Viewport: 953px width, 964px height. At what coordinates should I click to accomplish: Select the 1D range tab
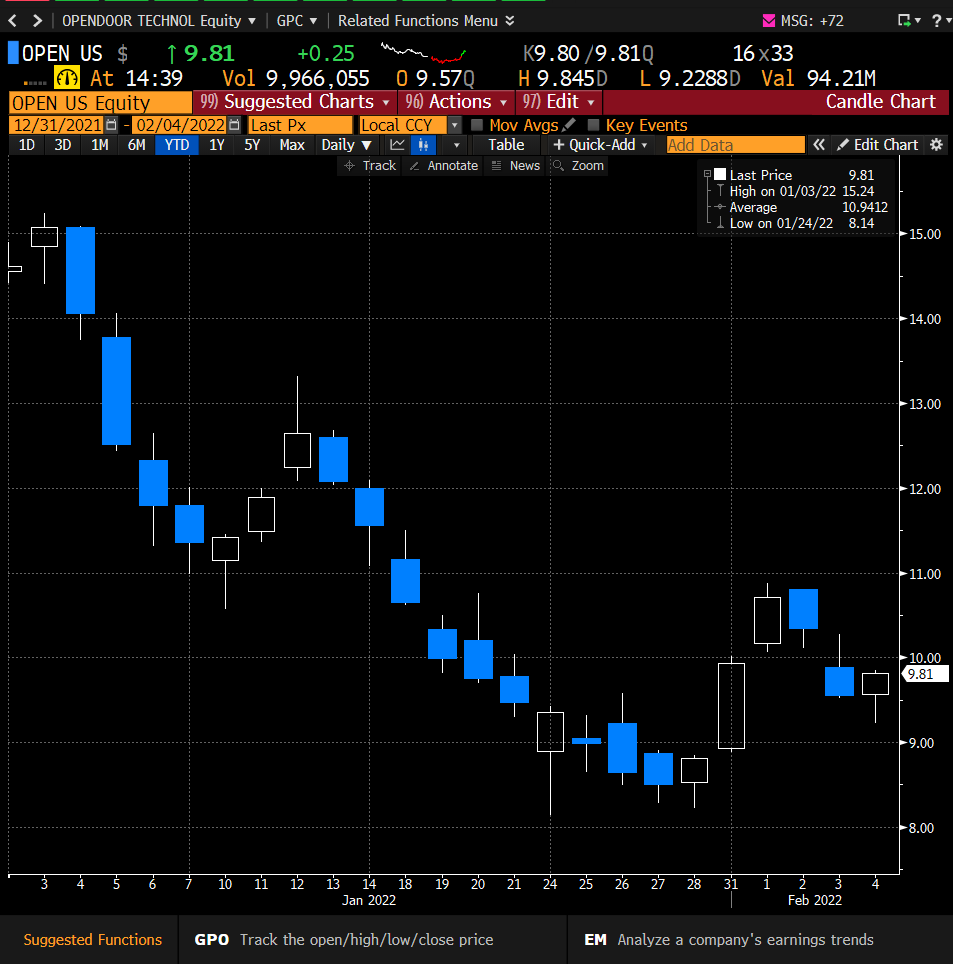(x=26, y=145)
